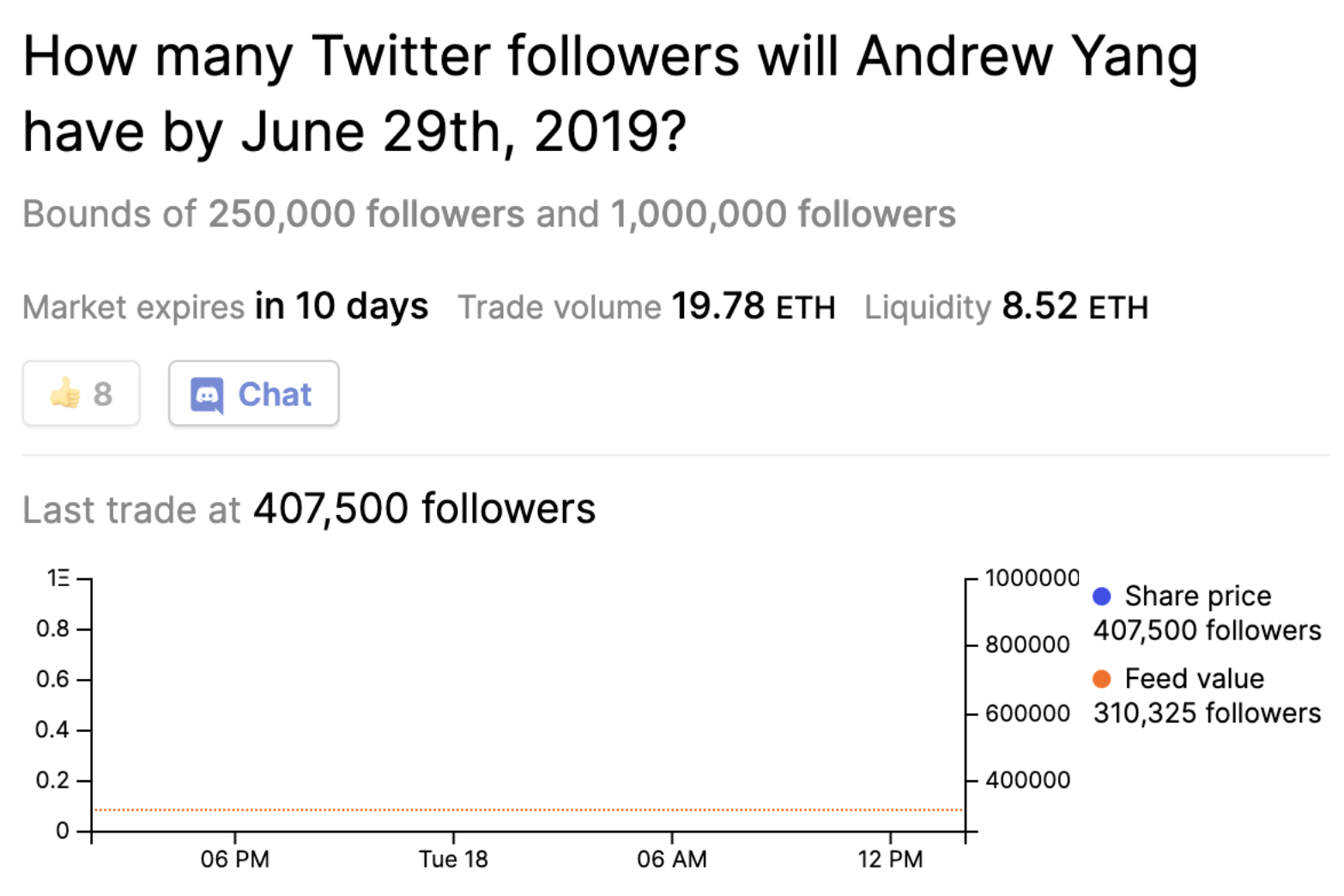Viewport: 1344px width, 896px height.
Task: Click the 19.78 ETH trade volume value
Action: [x=753, y=306]
